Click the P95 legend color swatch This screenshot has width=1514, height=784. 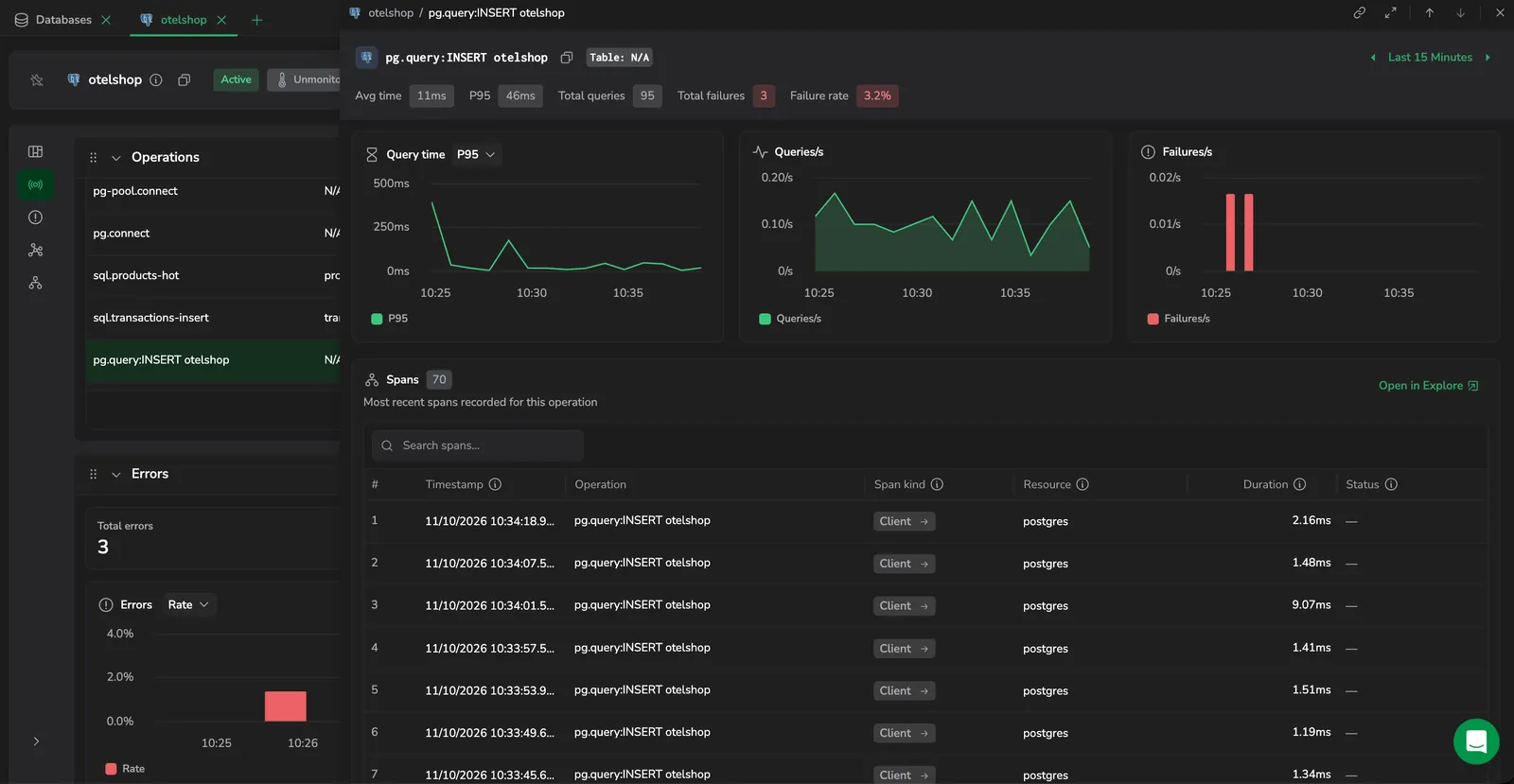tap(377, 319)
